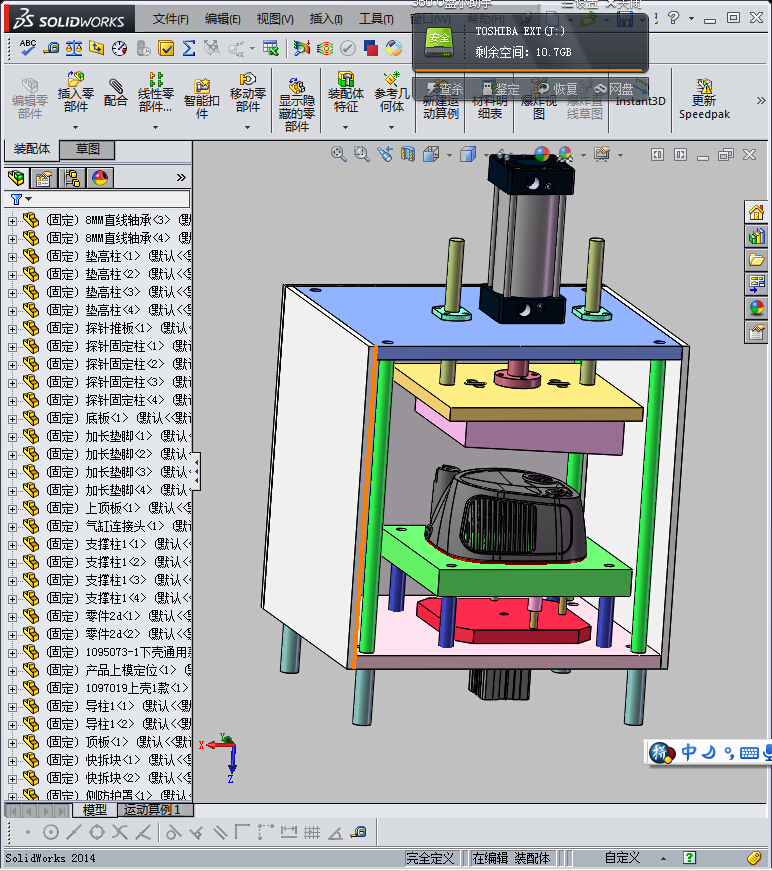772x871 pixels.
Task: Toggle Section View in viewport toolbar
Action: click(408, 154)
